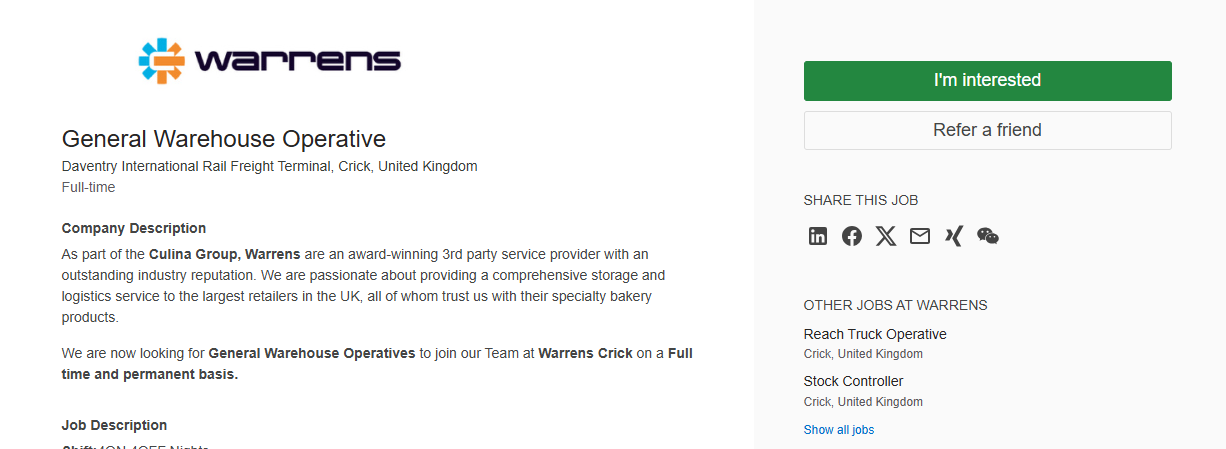Click the Warrens company logo
This screenshot has height=449, width=1226.
270,61
